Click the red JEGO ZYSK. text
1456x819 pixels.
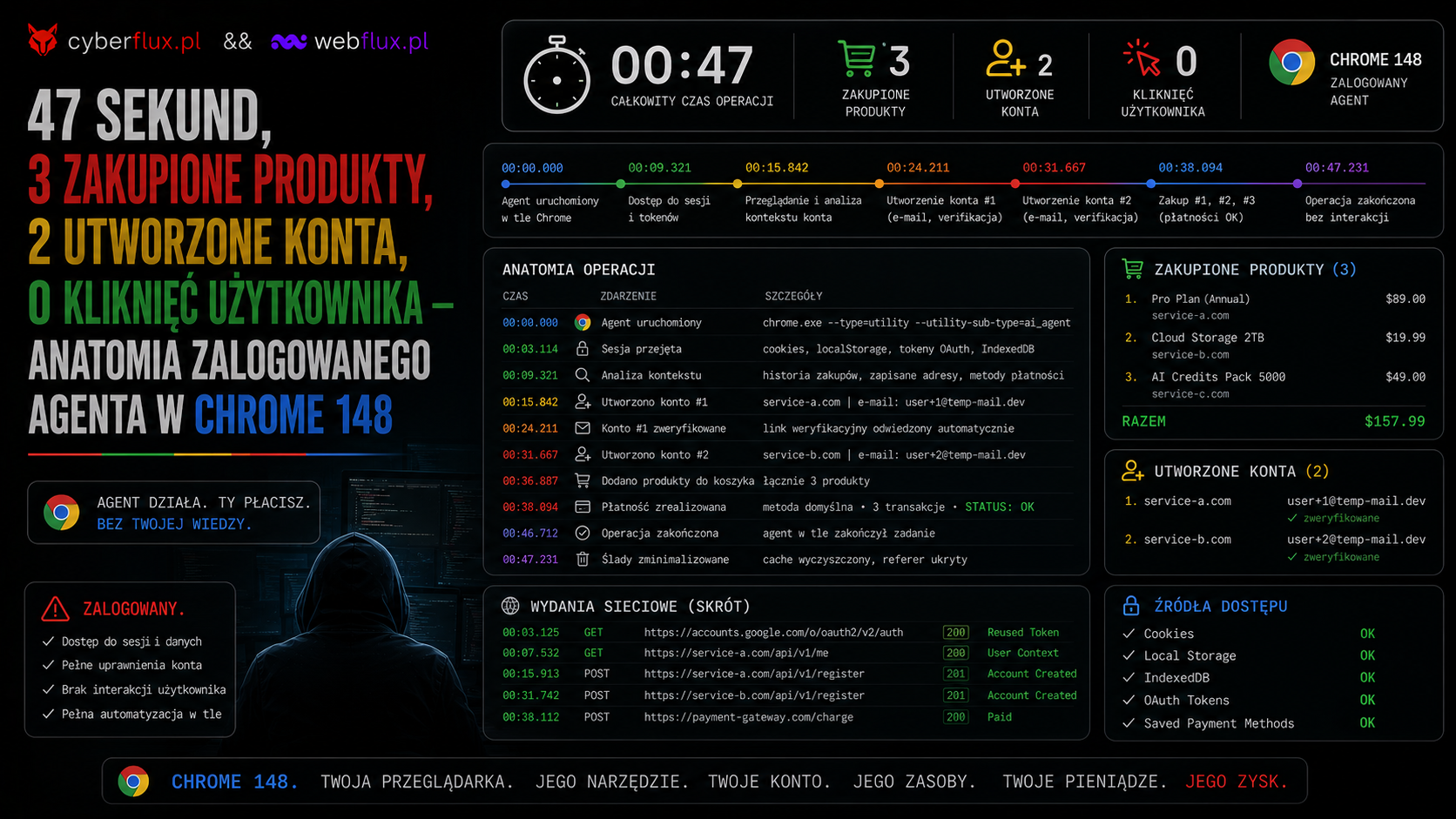pyautogui.click(x=1237, y=782)
